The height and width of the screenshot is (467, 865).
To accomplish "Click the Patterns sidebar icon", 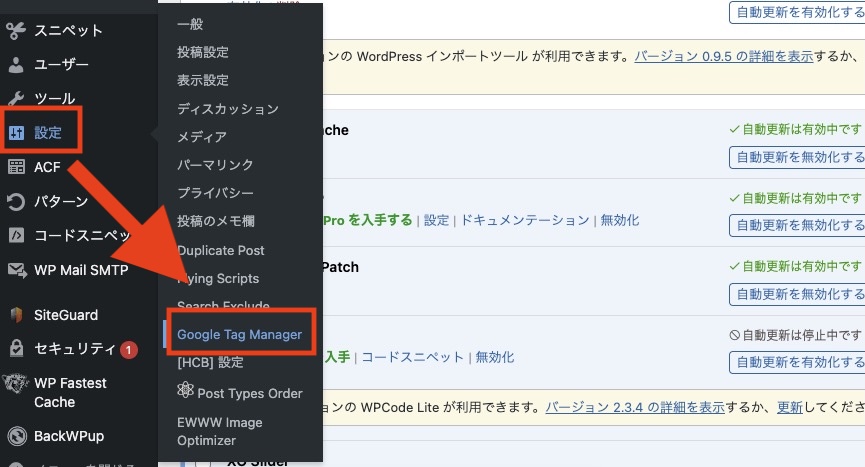I will [x=16, y=202].
